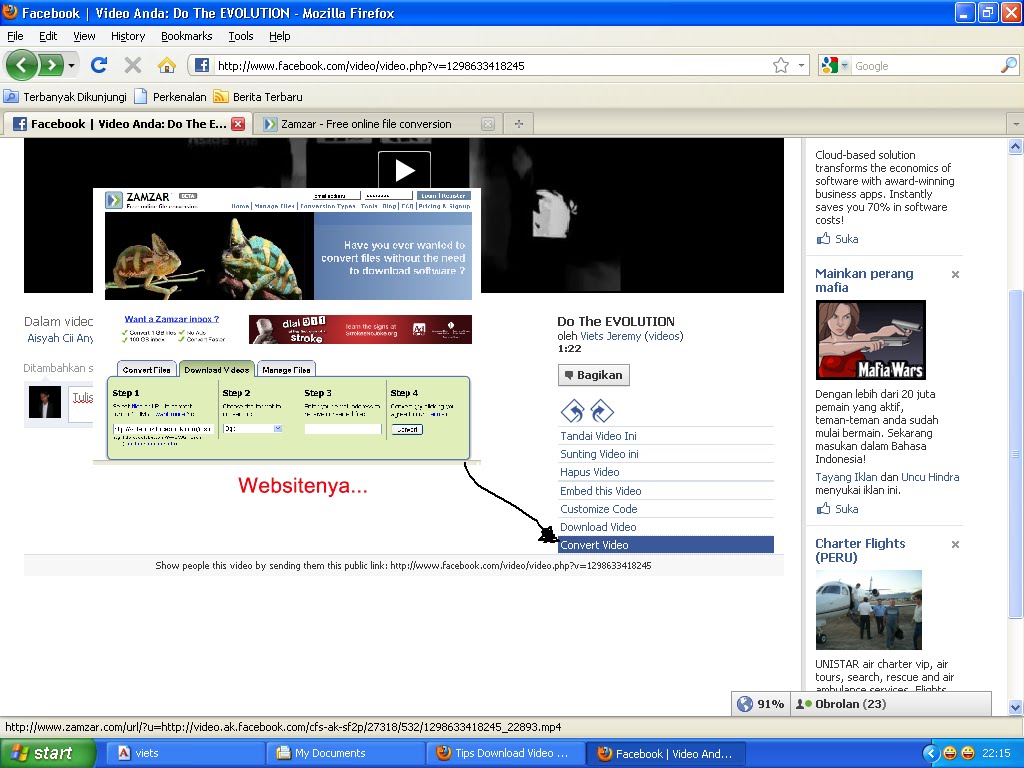Open the Help menu

[280, 36]
